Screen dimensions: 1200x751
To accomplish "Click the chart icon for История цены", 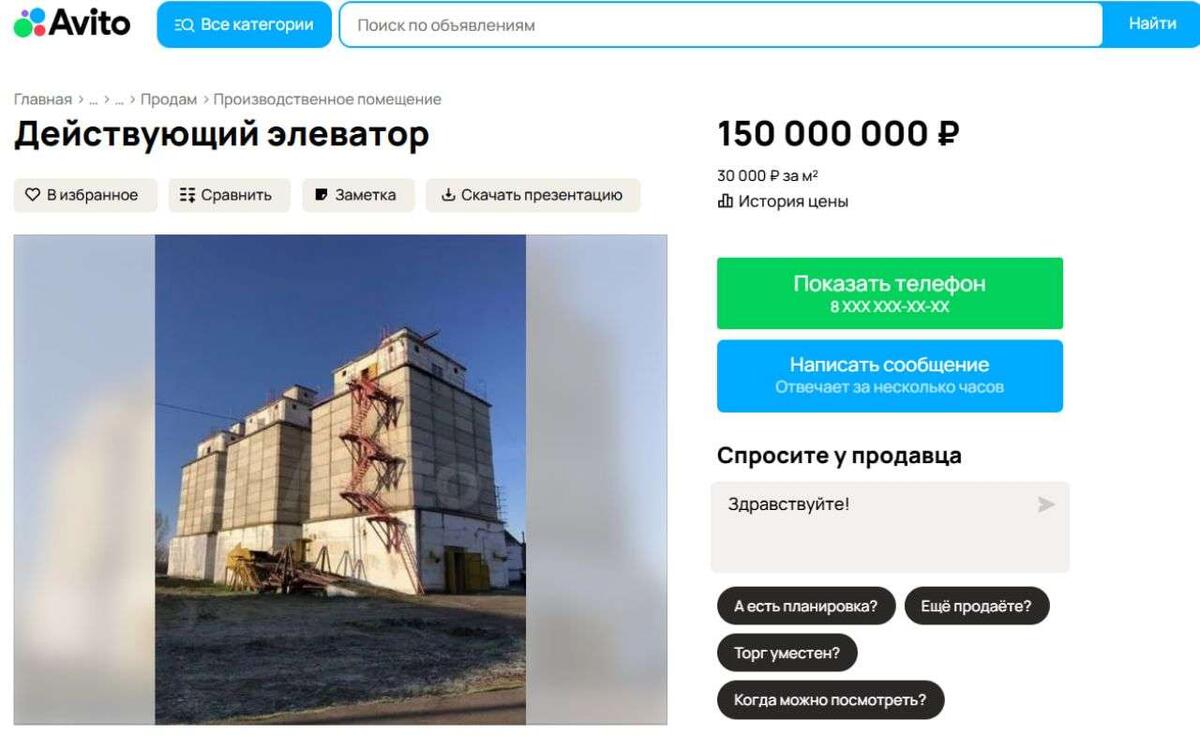I will click(x=726, y=202).
